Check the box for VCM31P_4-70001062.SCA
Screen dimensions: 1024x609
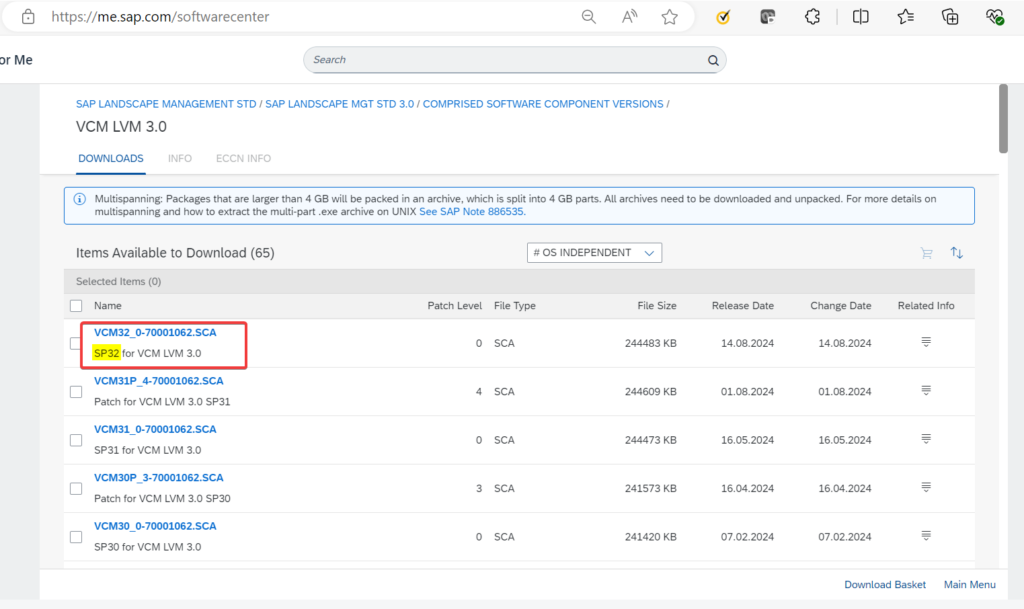coord(76,392)
